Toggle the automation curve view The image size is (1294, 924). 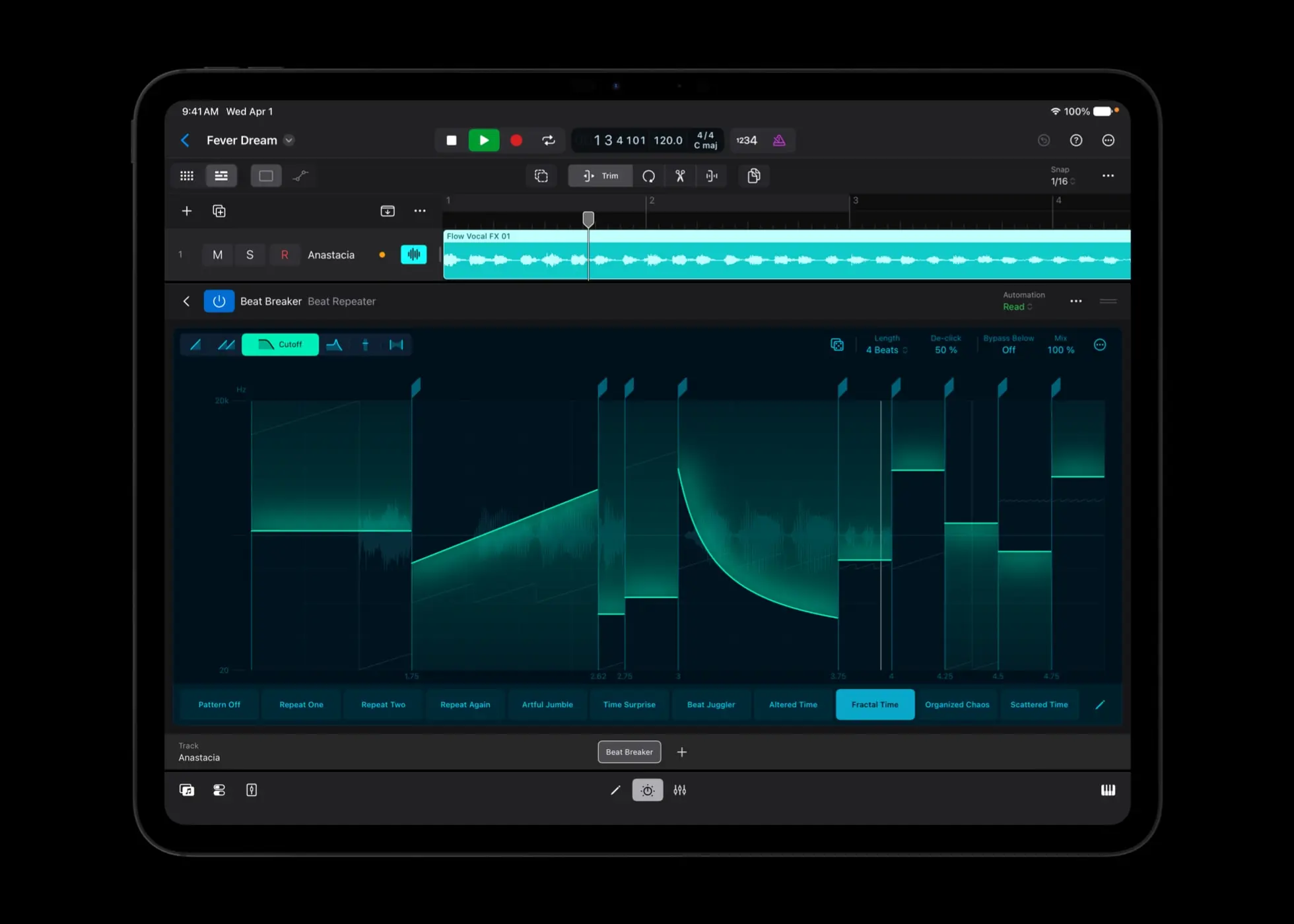click(x=301, y=176)
